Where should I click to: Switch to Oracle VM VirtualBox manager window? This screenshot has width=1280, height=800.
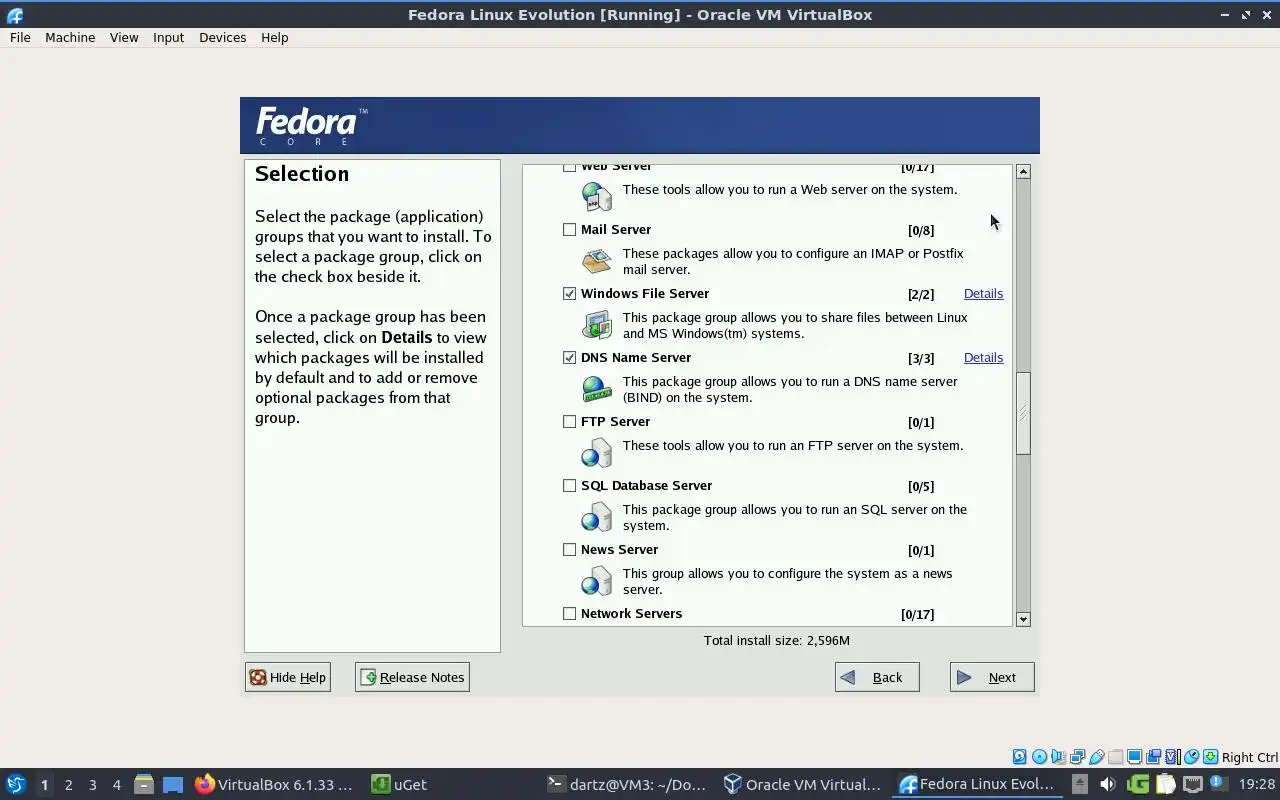pos(804,784)
